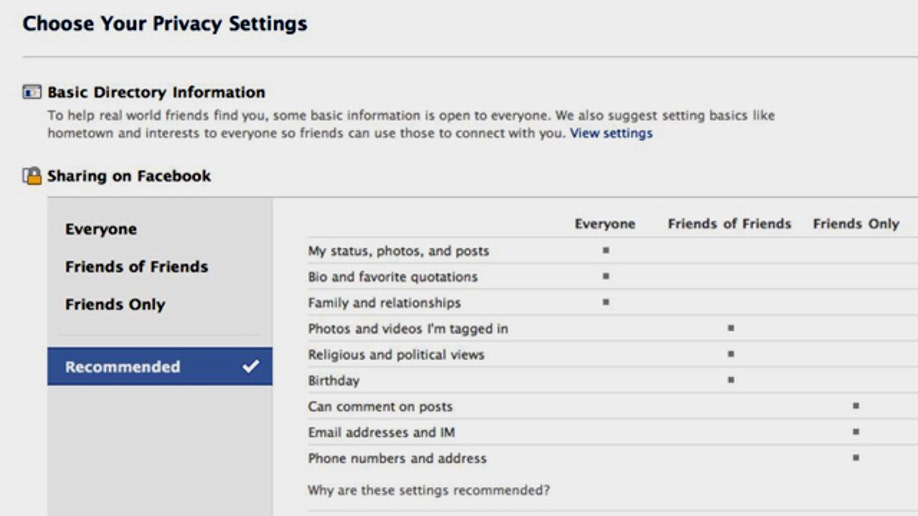Screen dimensions: 918x516
Task: Click the Friends of Friends column header
Action: 729,224
